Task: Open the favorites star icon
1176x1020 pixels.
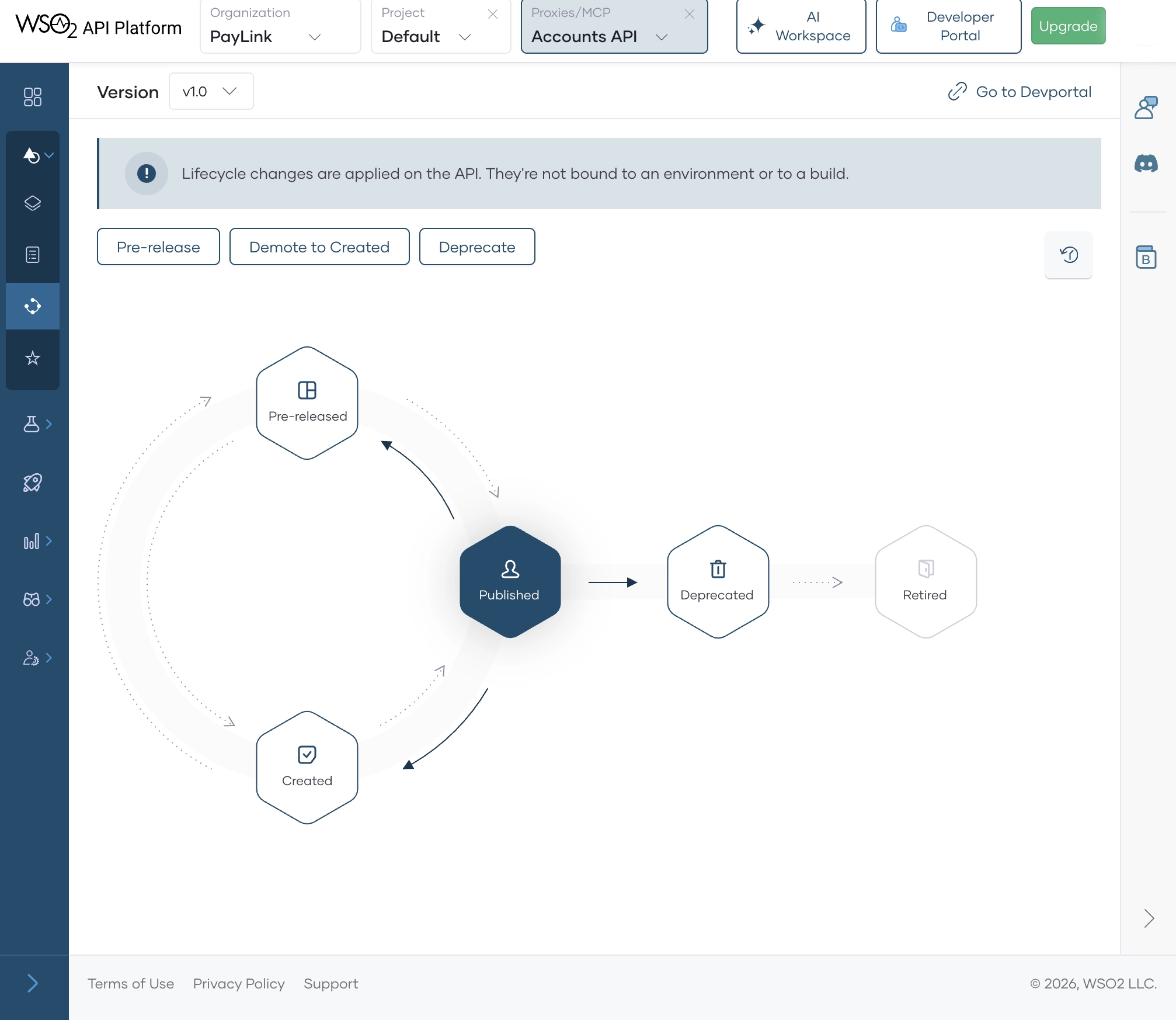Action: point(33,358)
